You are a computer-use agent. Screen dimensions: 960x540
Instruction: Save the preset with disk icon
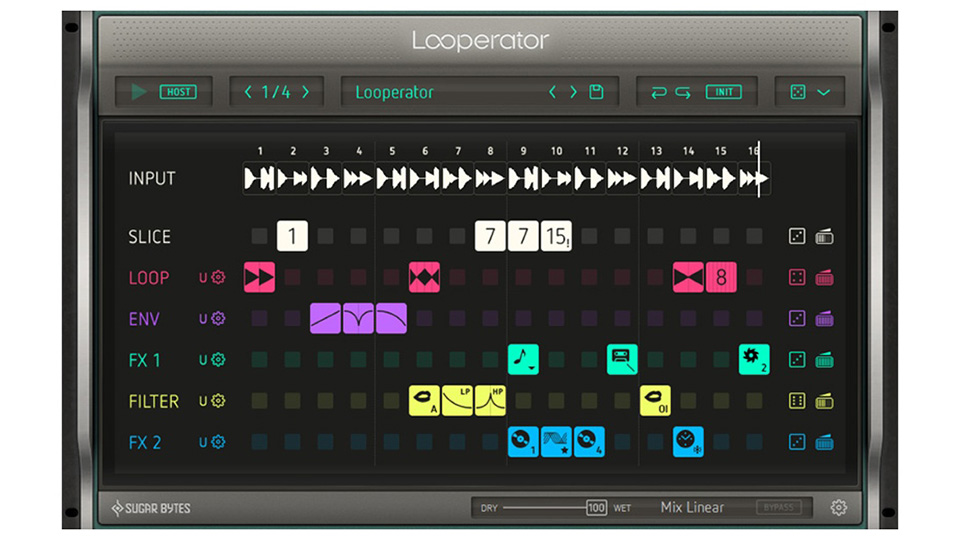(x=597, y=92)
